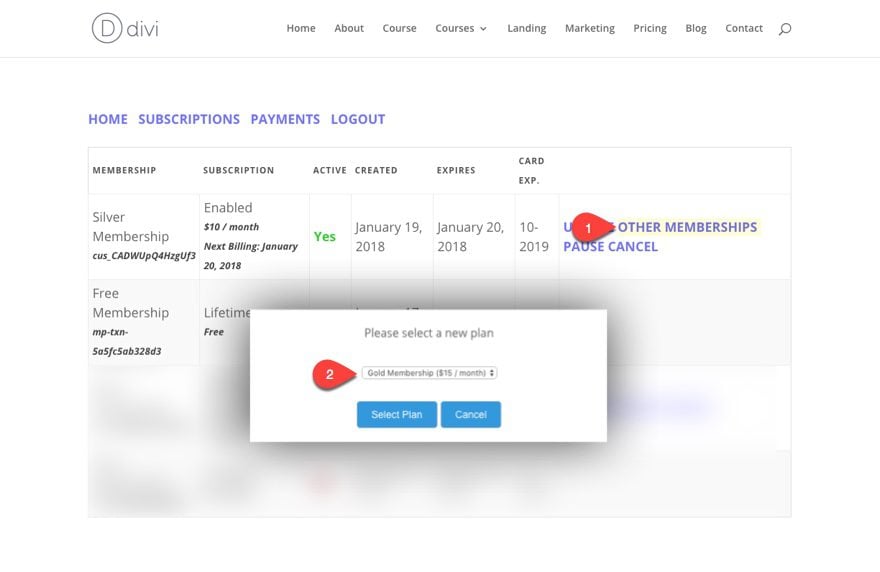The height and width of the screenshot is (572, 880).
Task: Cancel the Silver Membership subscription
Action: coord(633,246)
